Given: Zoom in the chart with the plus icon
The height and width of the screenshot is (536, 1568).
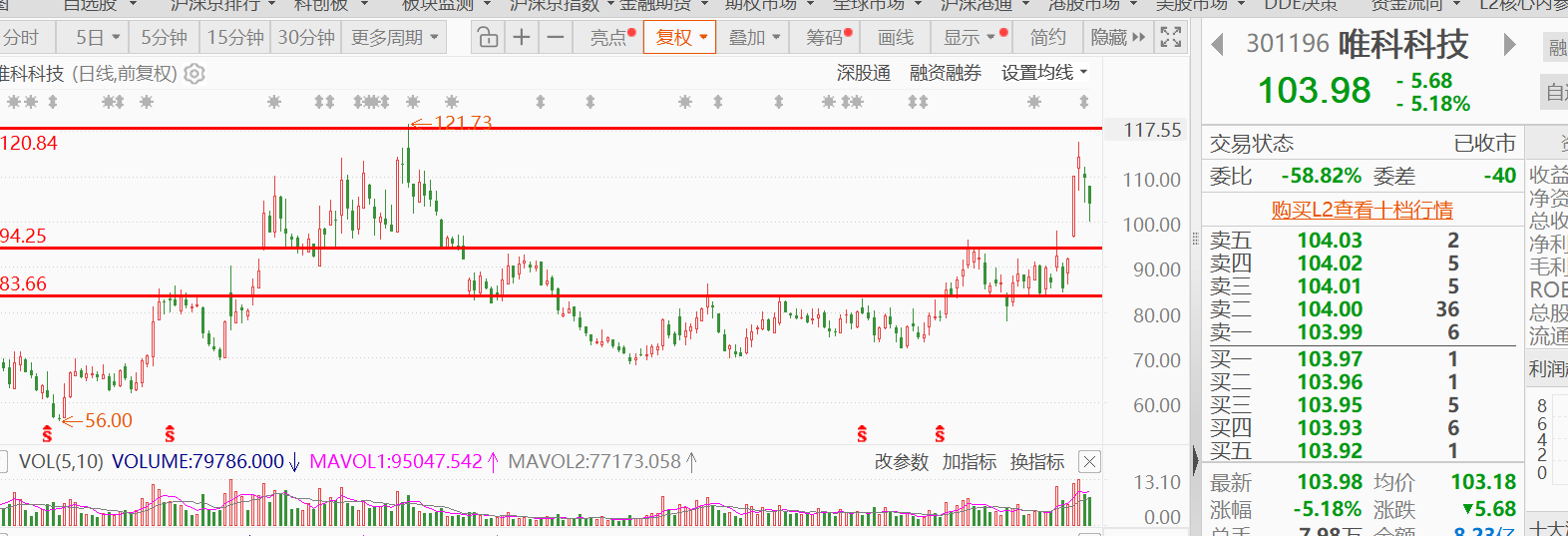Looking at the screenshot, I should click(522, 38).
